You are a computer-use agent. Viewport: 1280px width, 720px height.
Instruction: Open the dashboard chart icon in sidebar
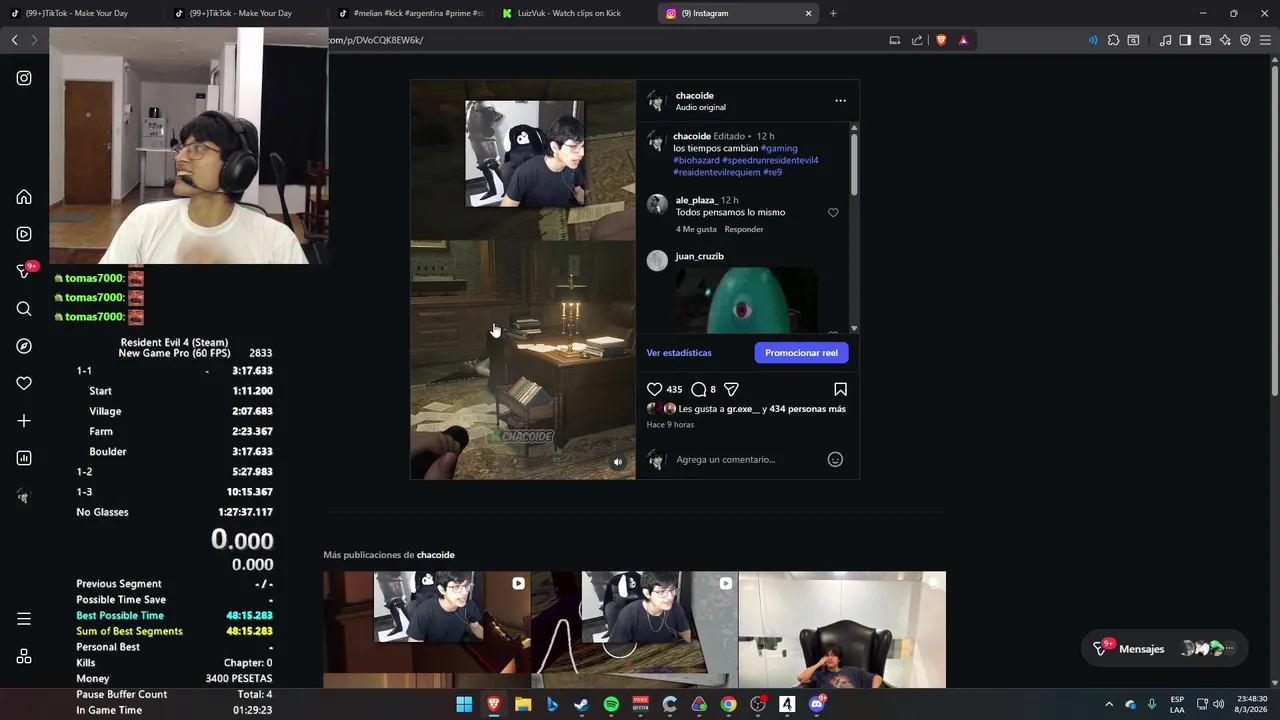coord(24,458)
